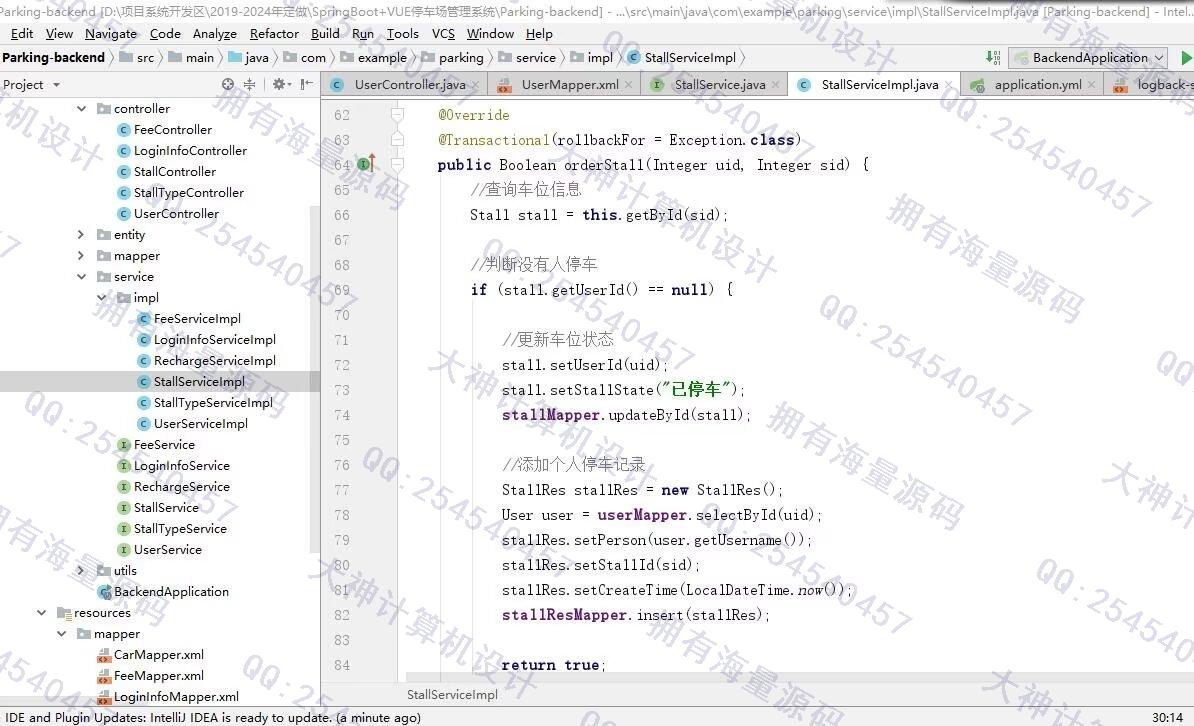Open CarMapper.xml in project tree
Screen dimensions: 1194x726
151,654
